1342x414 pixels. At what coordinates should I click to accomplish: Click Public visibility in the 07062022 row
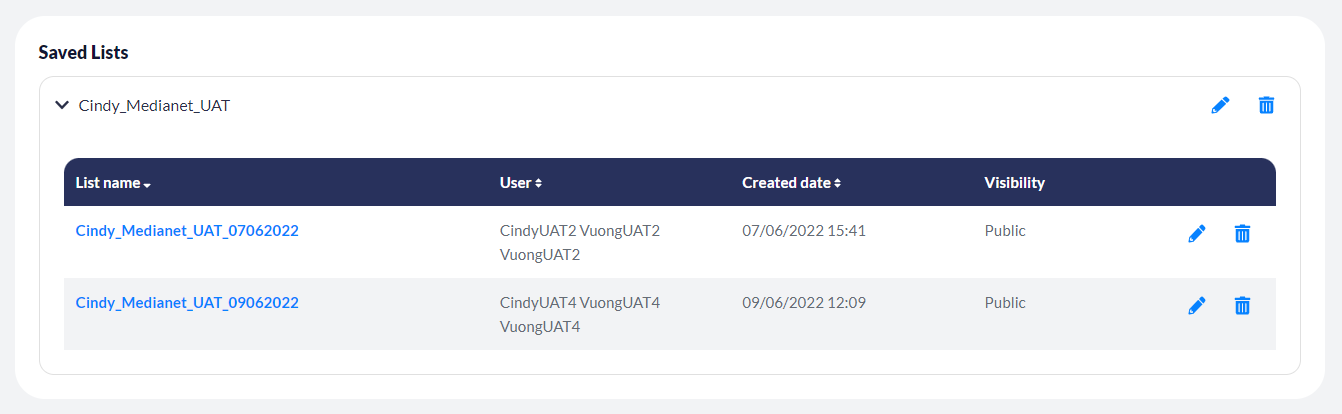pos(1005,231)
